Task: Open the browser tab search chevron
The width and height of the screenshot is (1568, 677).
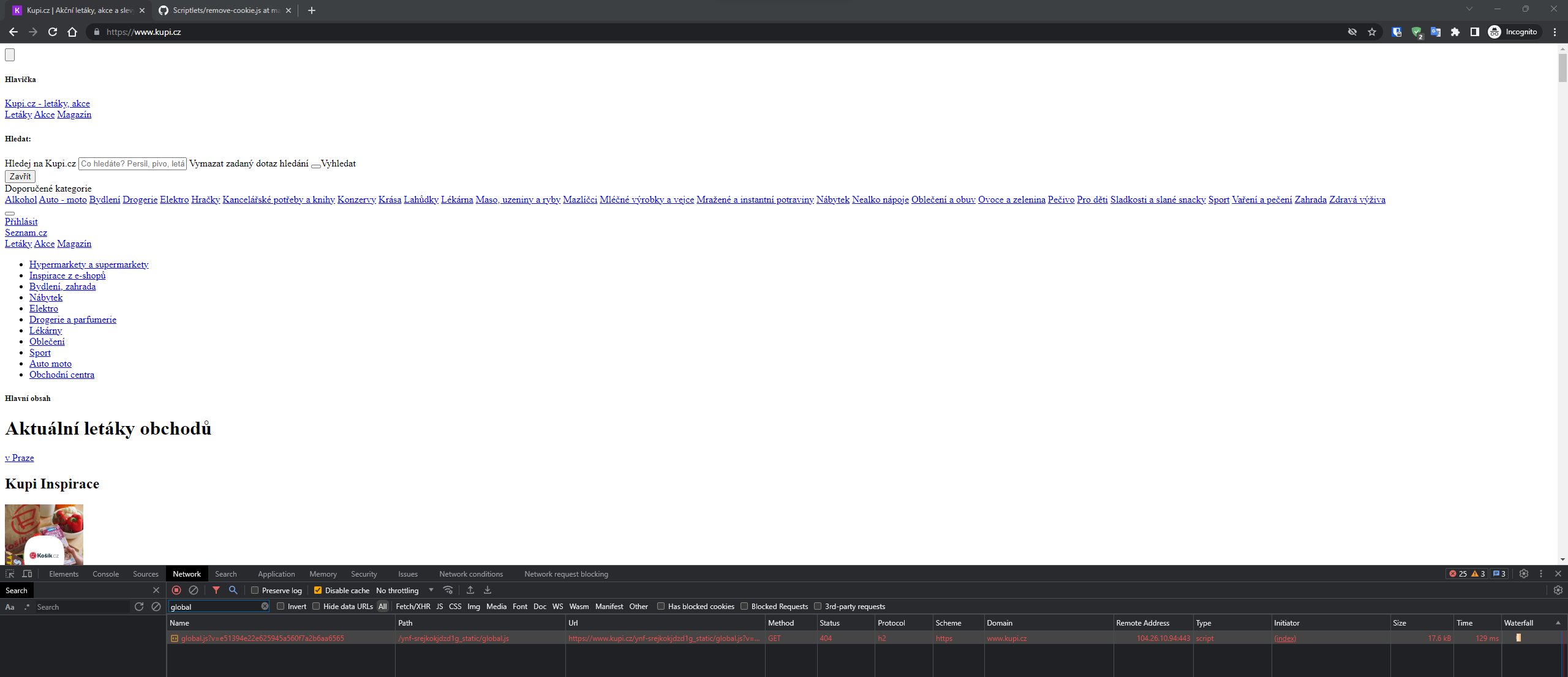Action: click(1469, 9)
